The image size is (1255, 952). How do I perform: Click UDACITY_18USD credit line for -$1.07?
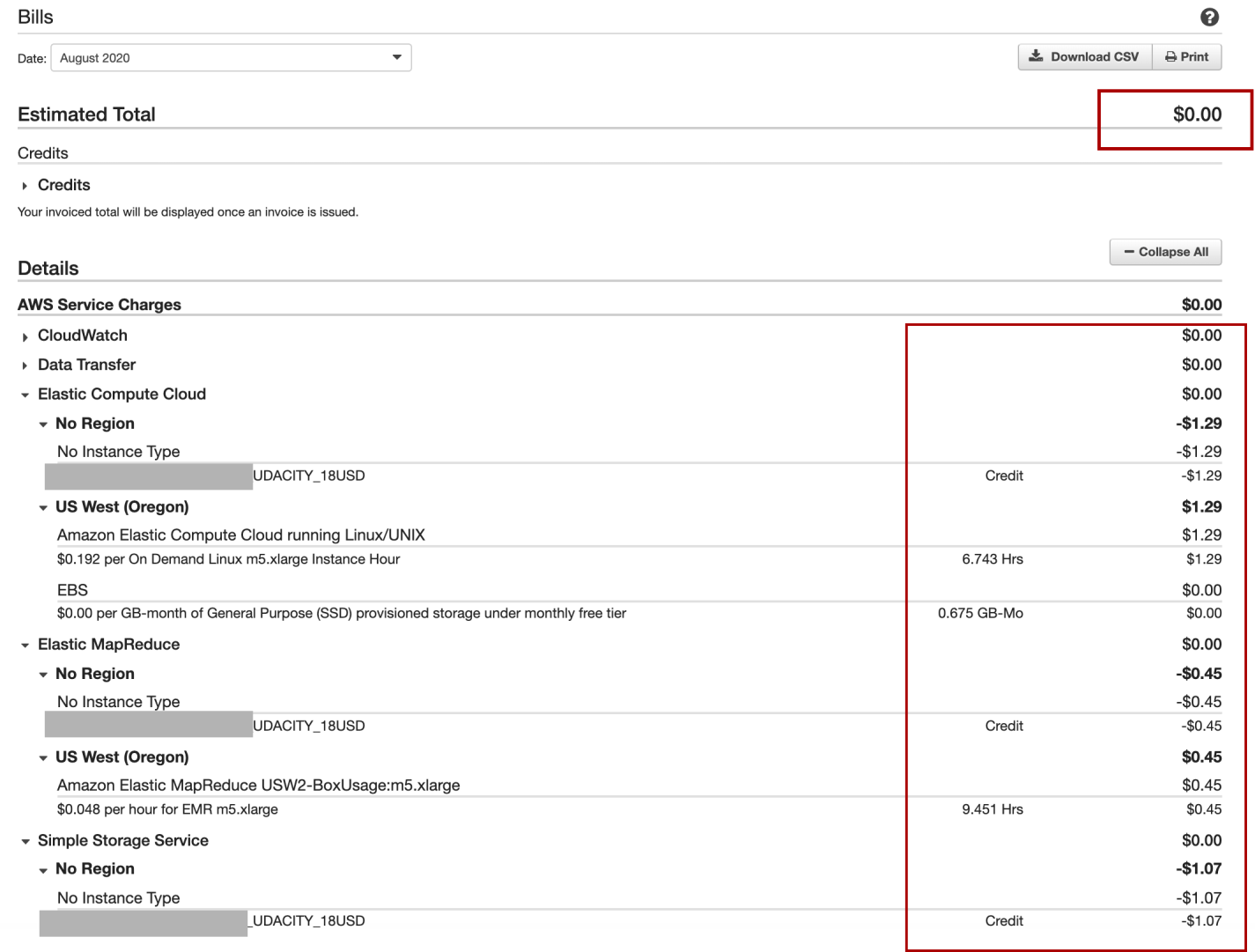[306, 921]
